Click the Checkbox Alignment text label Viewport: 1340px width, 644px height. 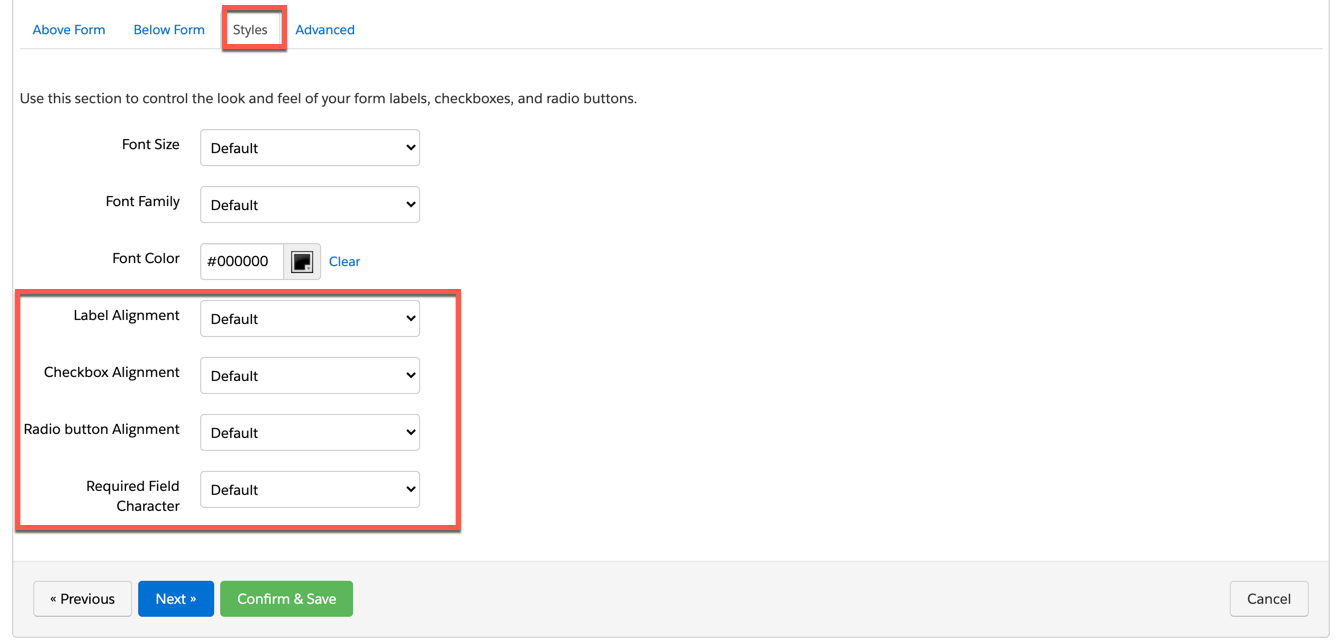(112, 373)
